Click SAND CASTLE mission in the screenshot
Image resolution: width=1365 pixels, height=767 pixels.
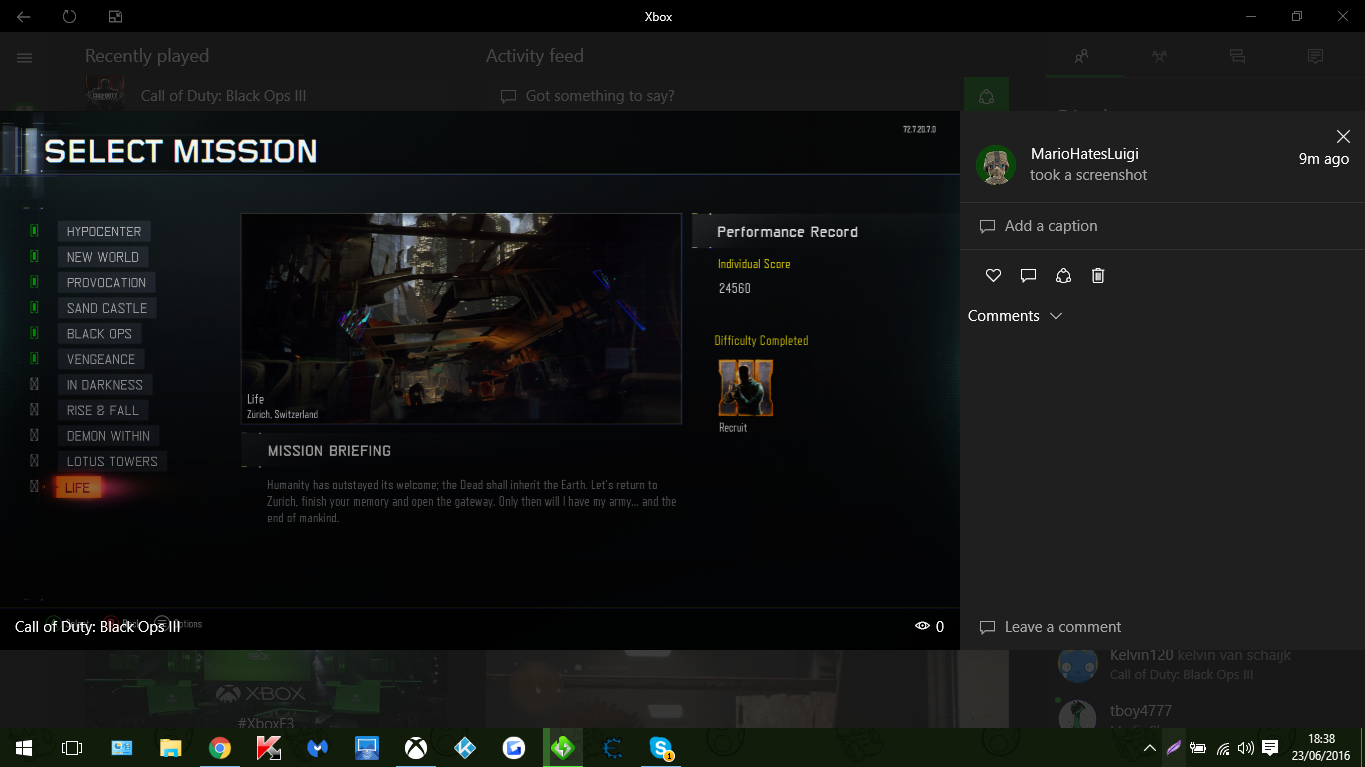(107, 308)
